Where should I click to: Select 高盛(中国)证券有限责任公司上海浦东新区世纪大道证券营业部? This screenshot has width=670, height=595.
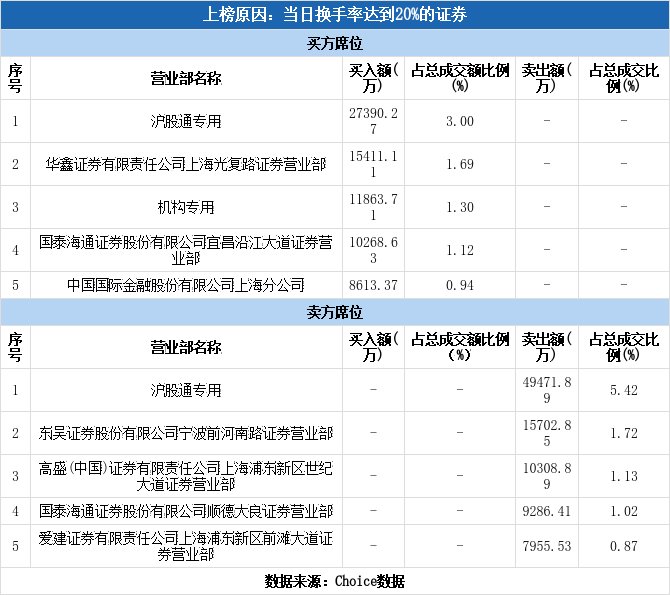(186, 476)
